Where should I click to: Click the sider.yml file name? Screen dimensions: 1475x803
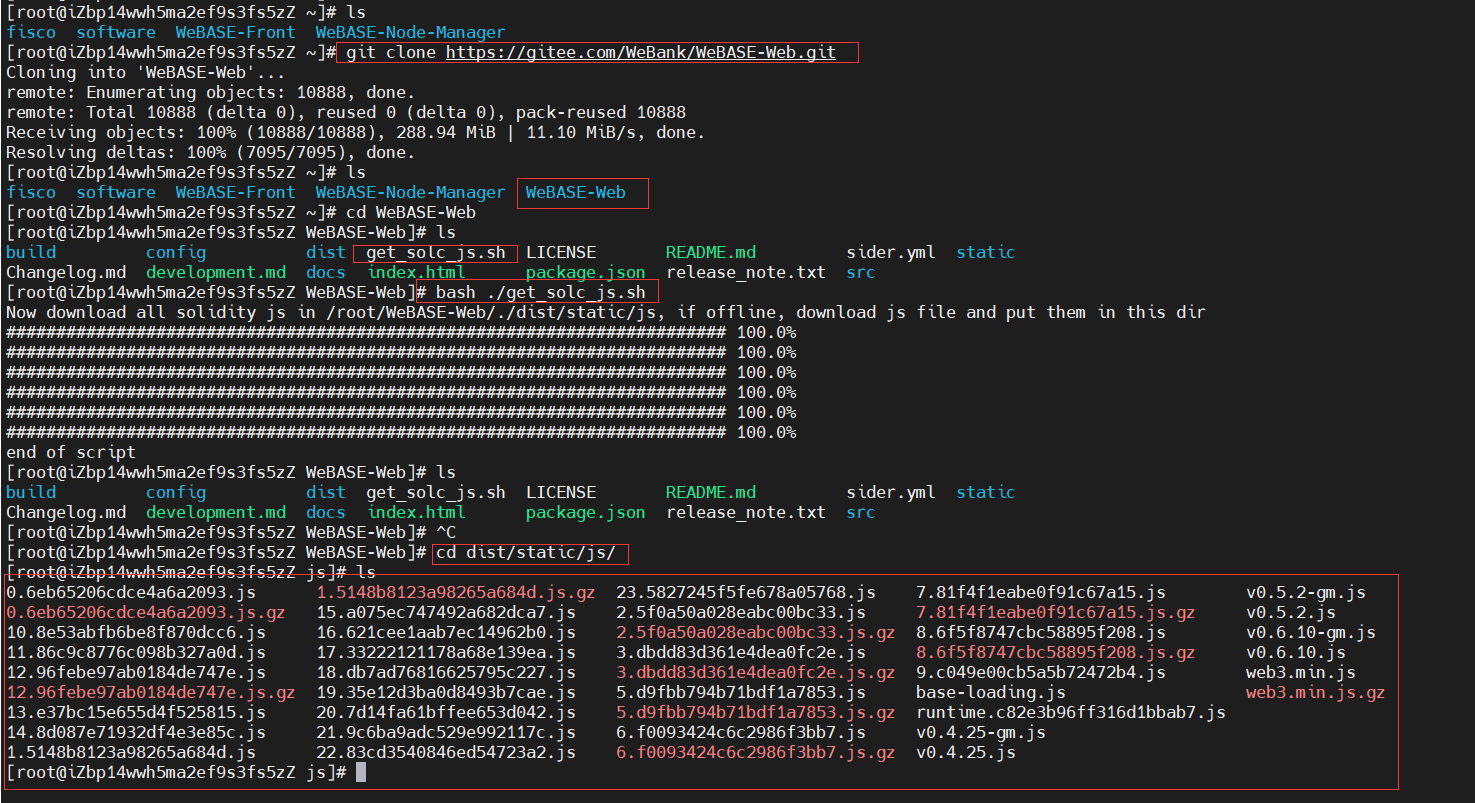pyautogui.click(x=890, y=252)
